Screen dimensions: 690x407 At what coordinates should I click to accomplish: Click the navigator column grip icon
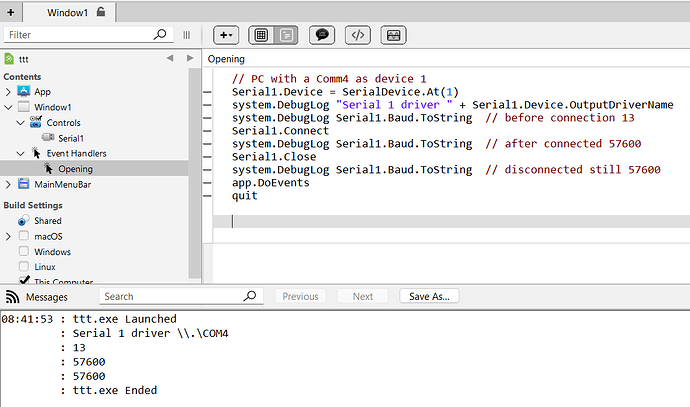click(187, 35)
